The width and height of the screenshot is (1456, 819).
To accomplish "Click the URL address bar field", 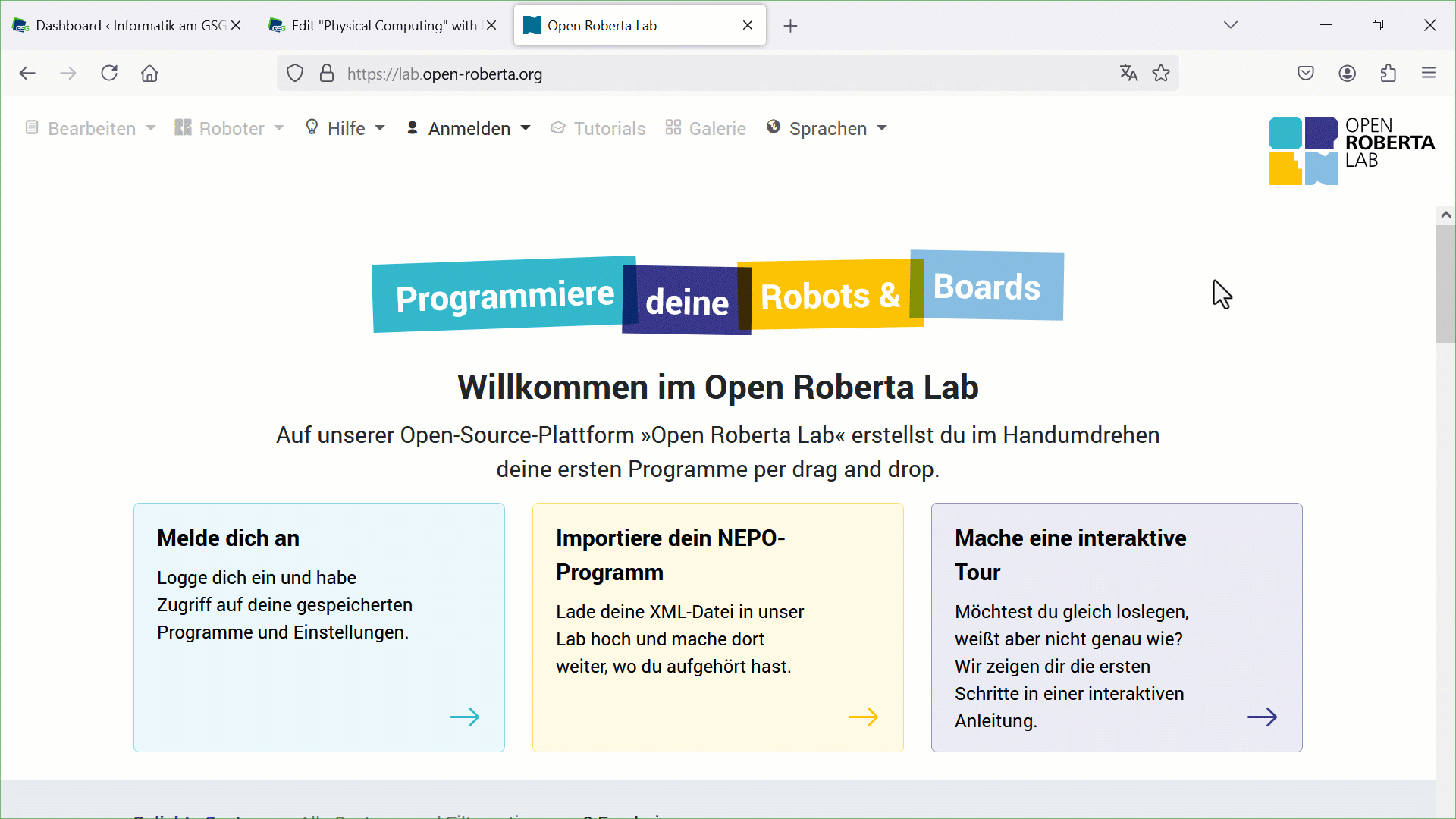I will [682, 74].
